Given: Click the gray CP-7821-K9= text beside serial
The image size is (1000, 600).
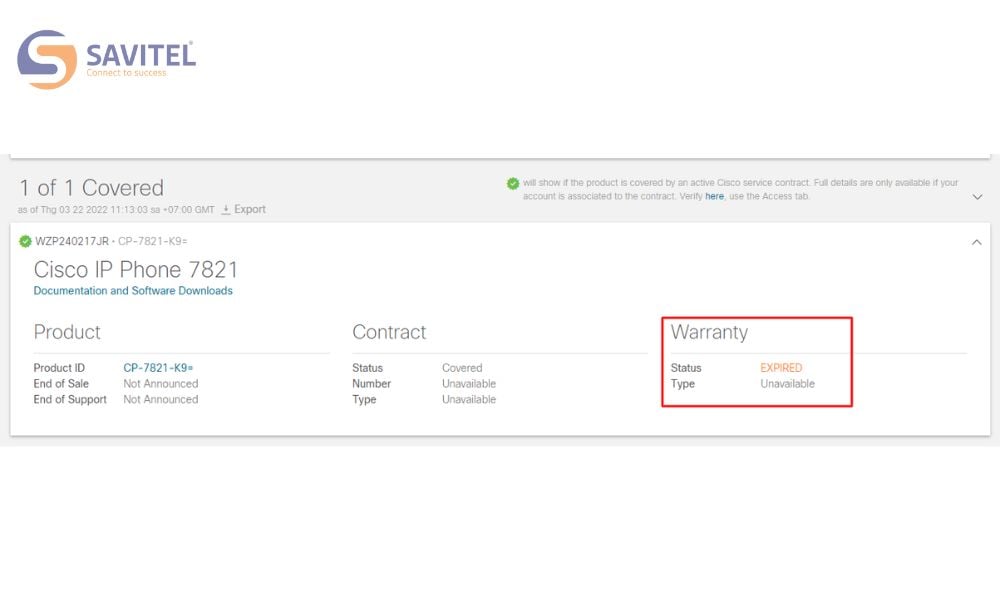Looking at the screenshot, I should point(152,241).
